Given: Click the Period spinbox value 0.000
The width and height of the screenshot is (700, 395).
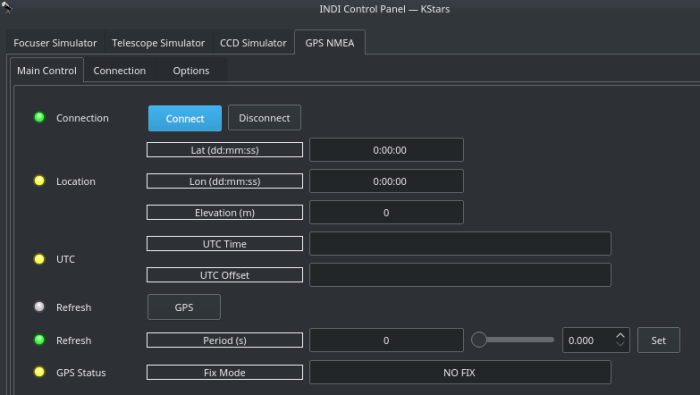Looking at the screenshot, I should [581, 341].
